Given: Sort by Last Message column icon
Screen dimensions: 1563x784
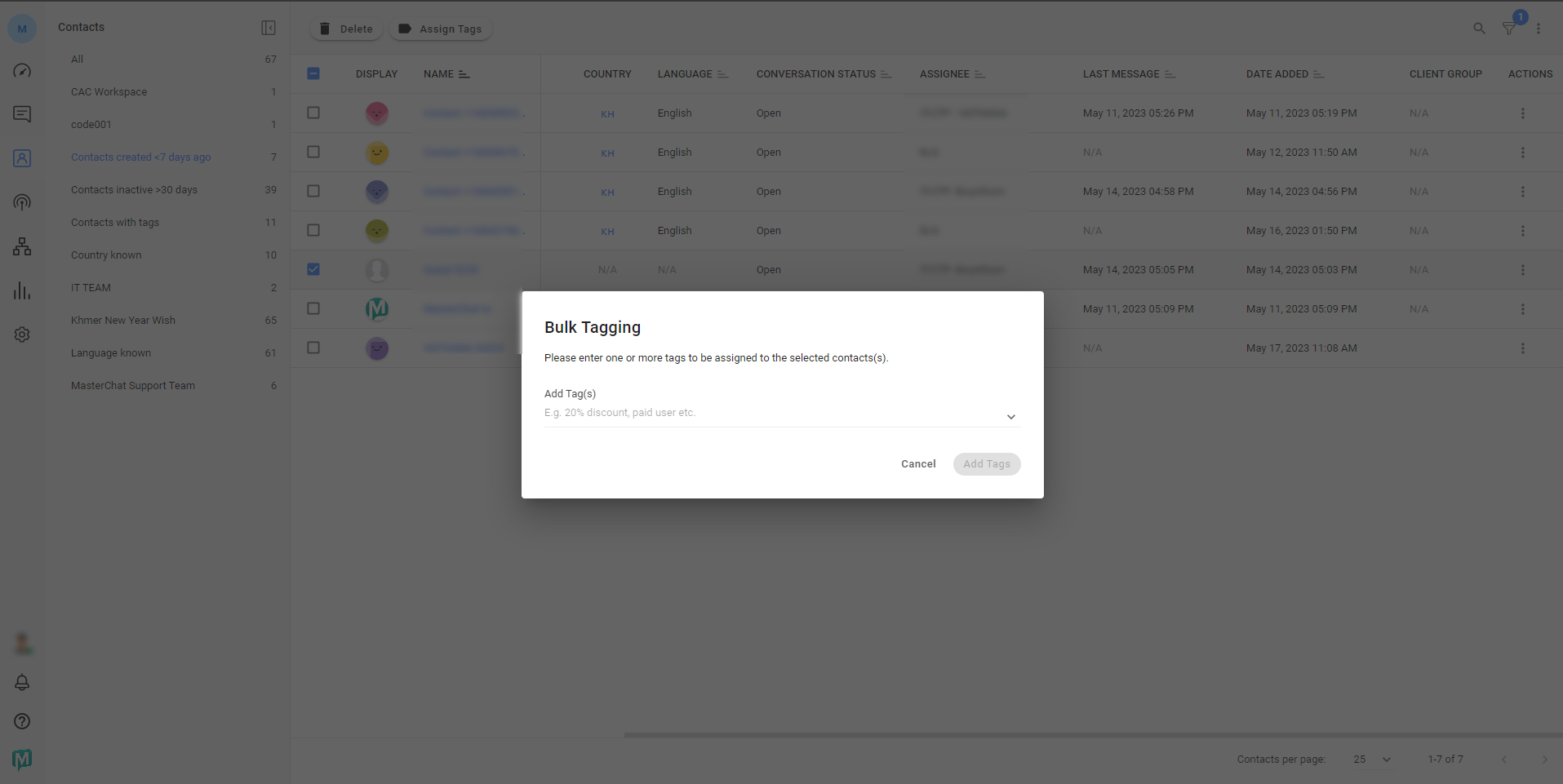Looking at the screenshot, I should pos(1170,74).
